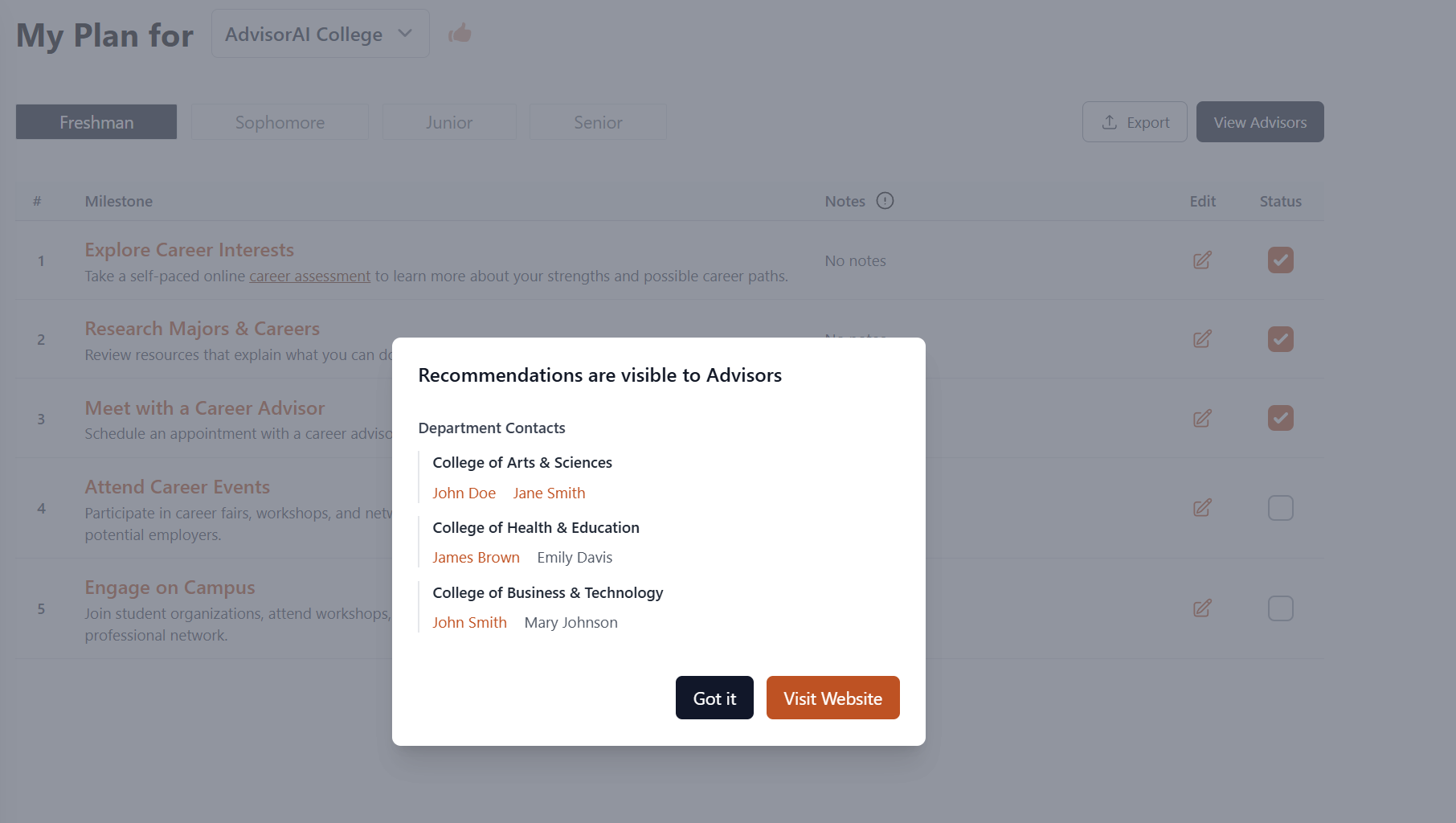The width and height of the screenshot is (1456, 823).
Task: Open the View Advisors panel
Action: [x=1259, y=122]
